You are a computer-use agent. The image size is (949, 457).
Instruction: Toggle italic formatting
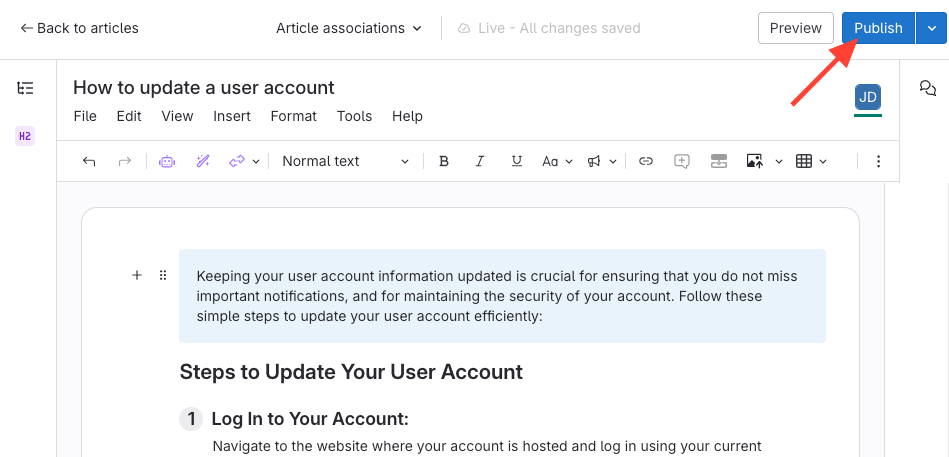[x=480, y=161]
